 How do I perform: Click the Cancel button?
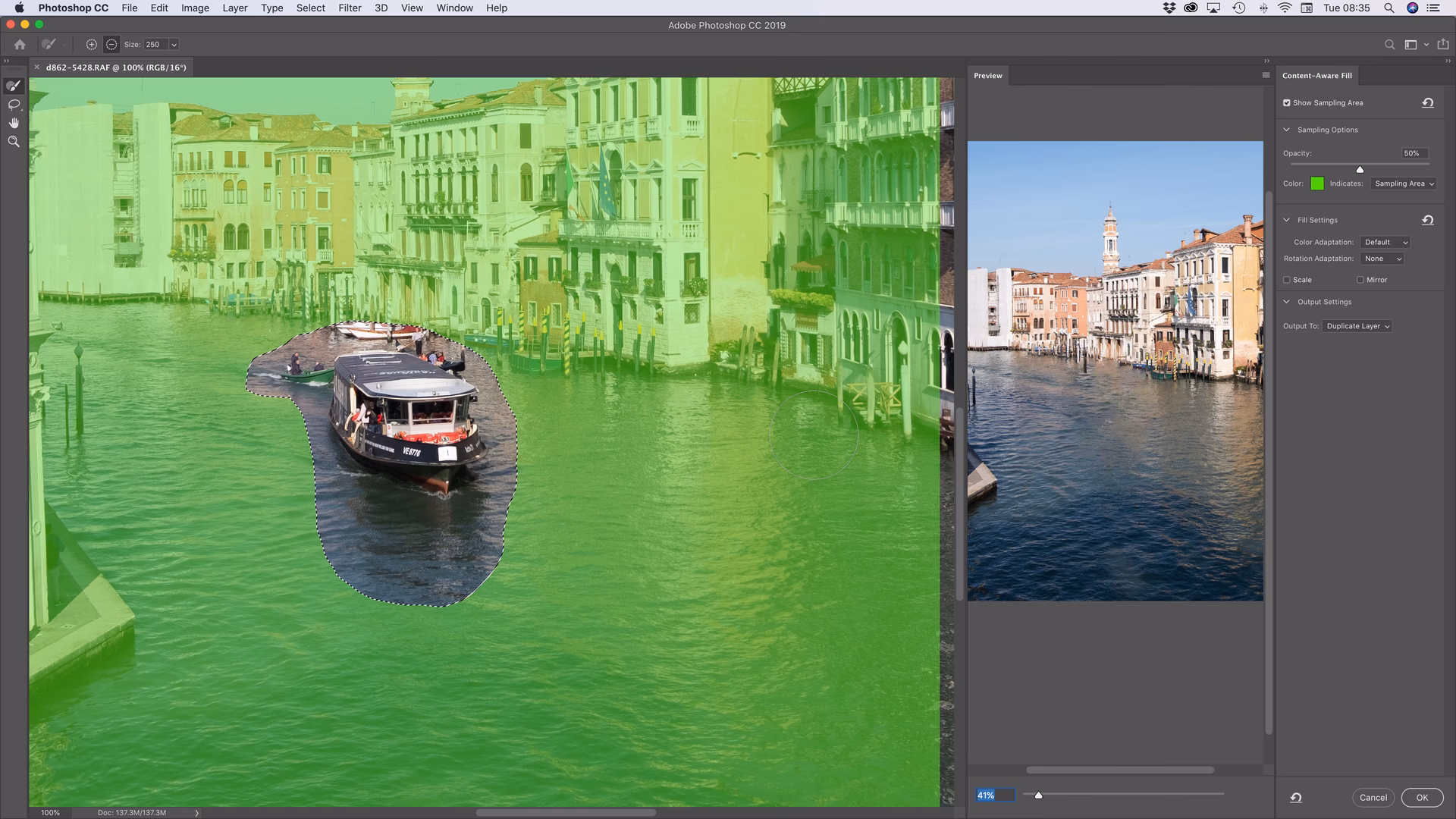1373,797
